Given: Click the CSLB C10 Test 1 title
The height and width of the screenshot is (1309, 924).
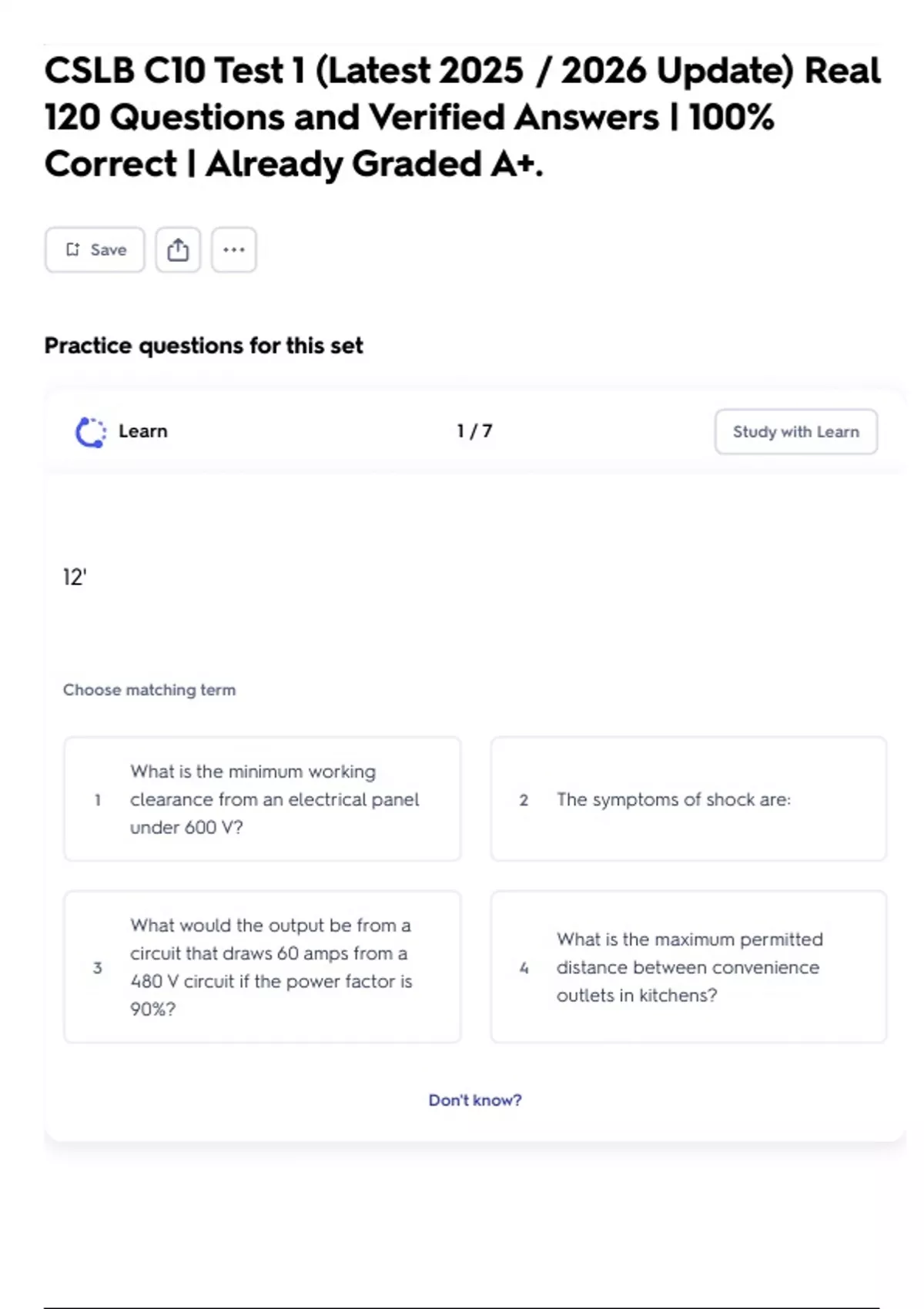Looking at the screenshot, I should pos(462,117).
